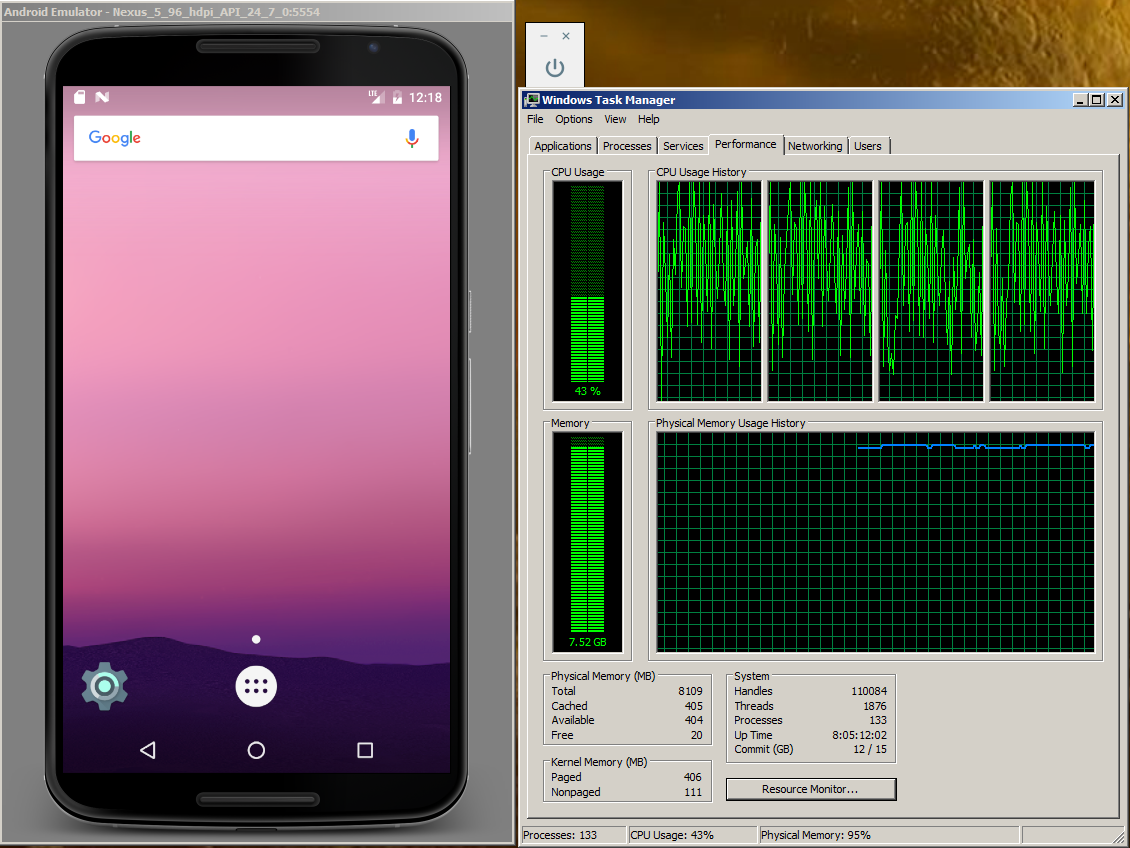Switch to the Networking tab
1130x848 pixels.
pos(815,146)
